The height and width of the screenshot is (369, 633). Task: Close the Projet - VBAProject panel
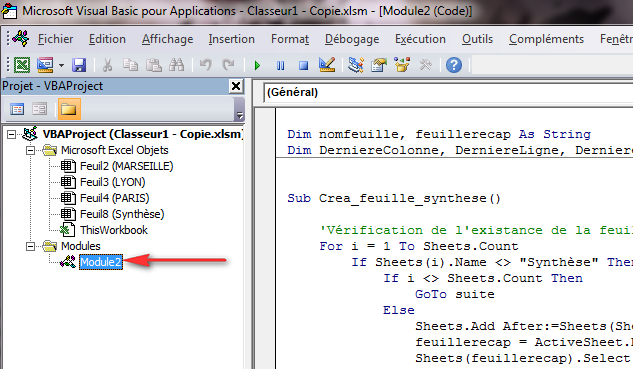236,86
